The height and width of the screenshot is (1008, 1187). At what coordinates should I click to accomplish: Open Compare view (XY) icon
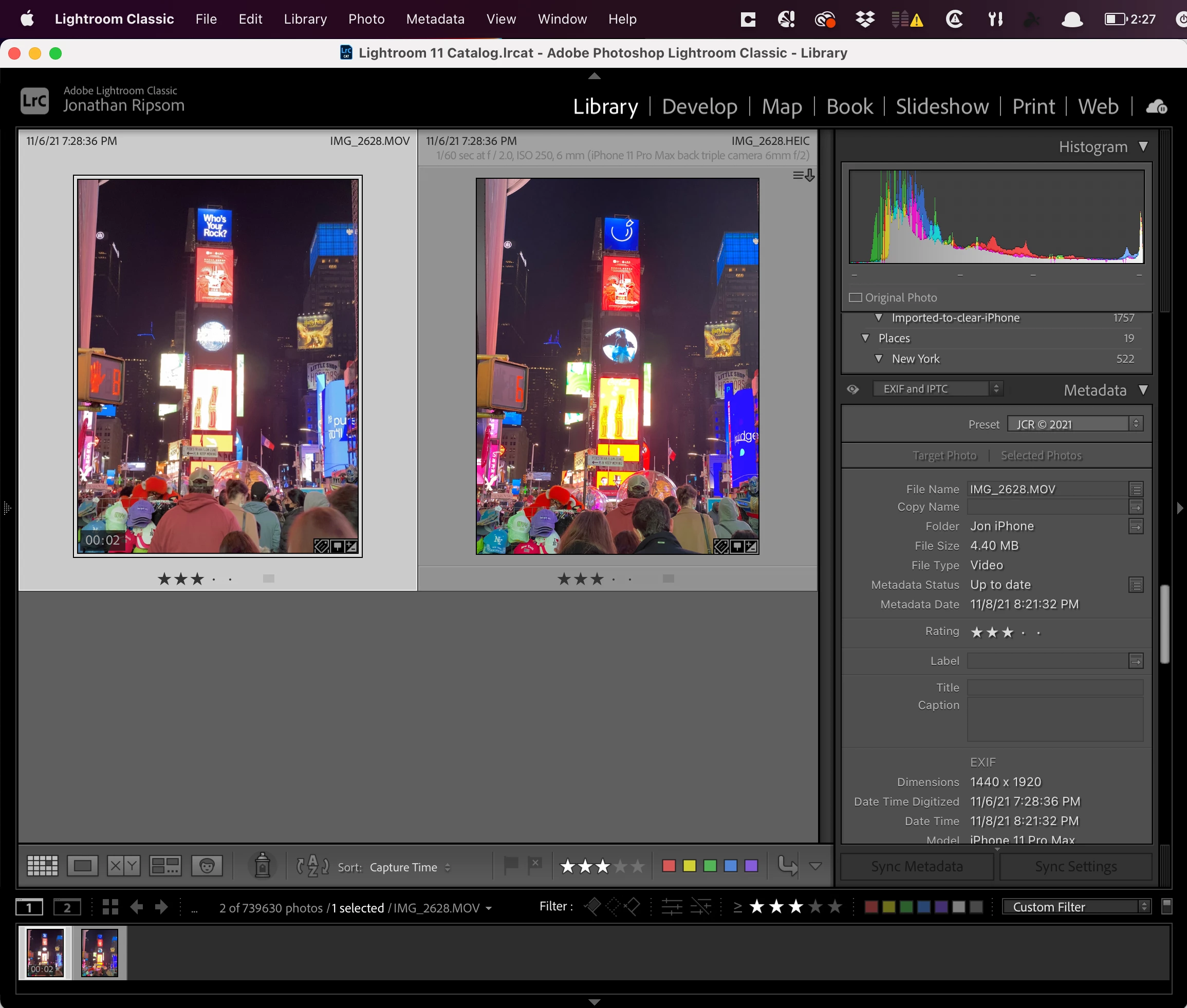pos(123,866)
